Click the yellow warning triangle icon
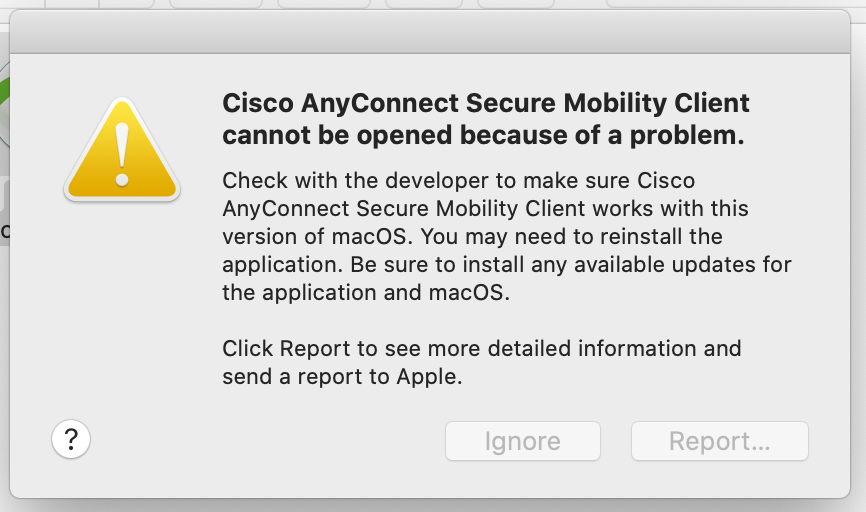Image resolution: width=866 pixels, height=512 pixels. pos(122,149)
